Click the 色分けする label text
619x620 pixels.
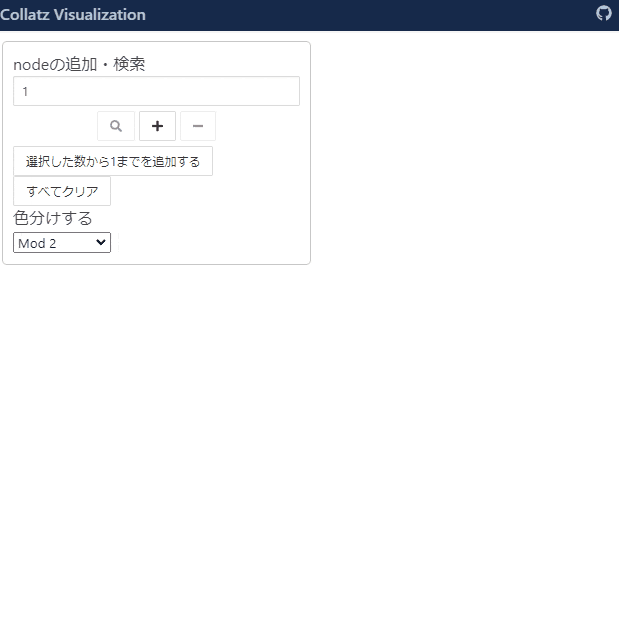pyautogui.click(x=53, y=218)
